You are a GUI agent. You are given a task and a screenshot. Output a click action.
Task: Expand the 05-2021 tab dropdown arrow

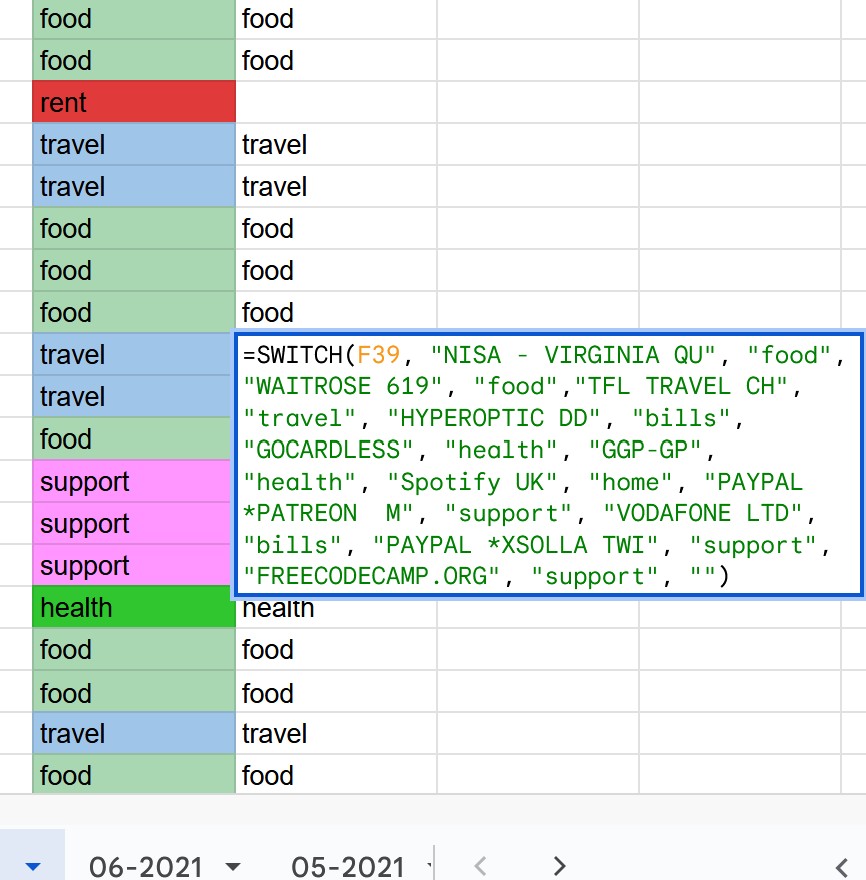(x=429, y=867)
